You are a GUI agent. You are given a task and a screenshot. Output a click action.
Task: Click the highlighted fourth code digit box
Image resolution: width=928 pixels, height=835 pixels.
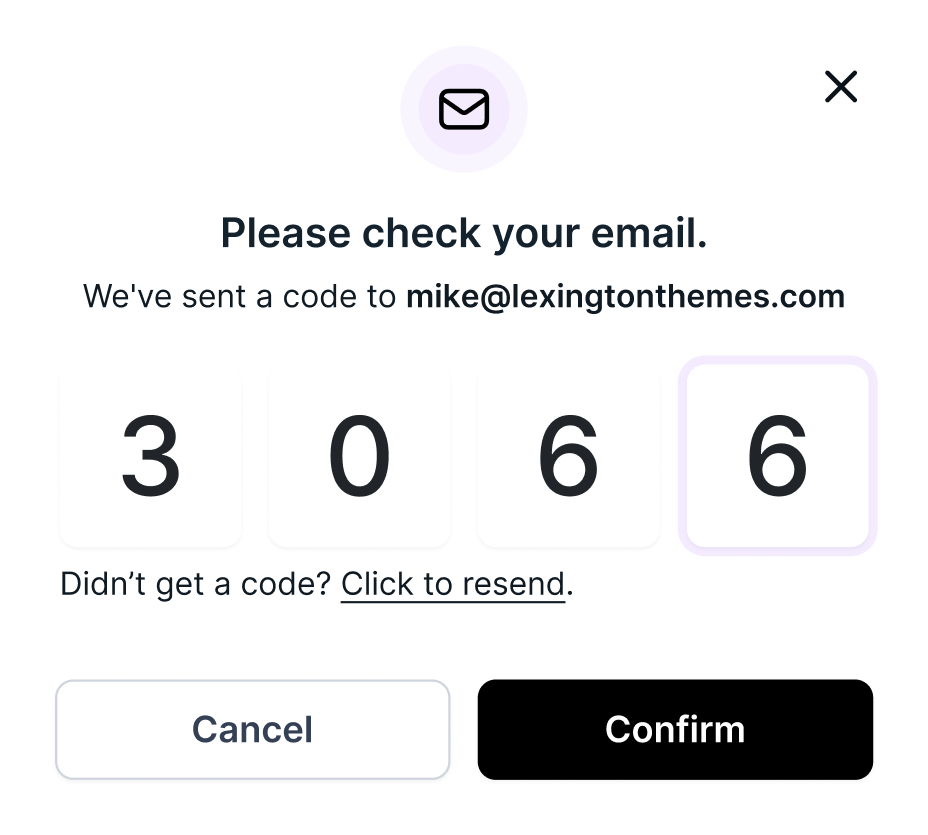777,457
